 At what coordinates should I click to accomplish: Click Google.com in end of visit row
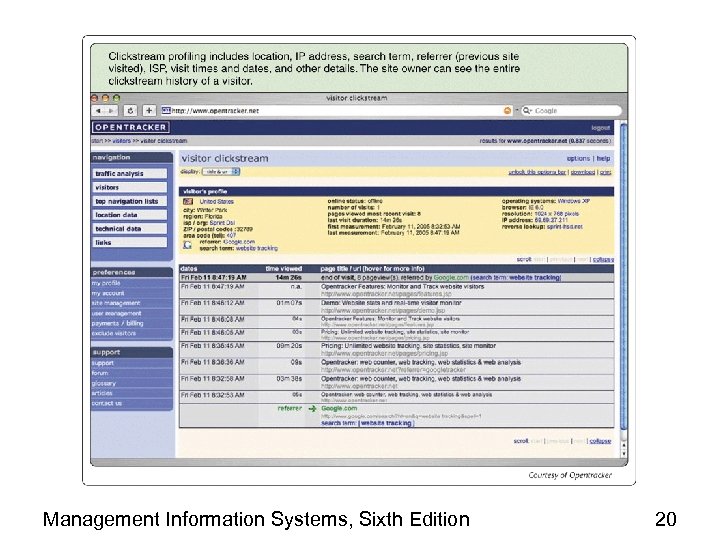click(x=451, y=278)
